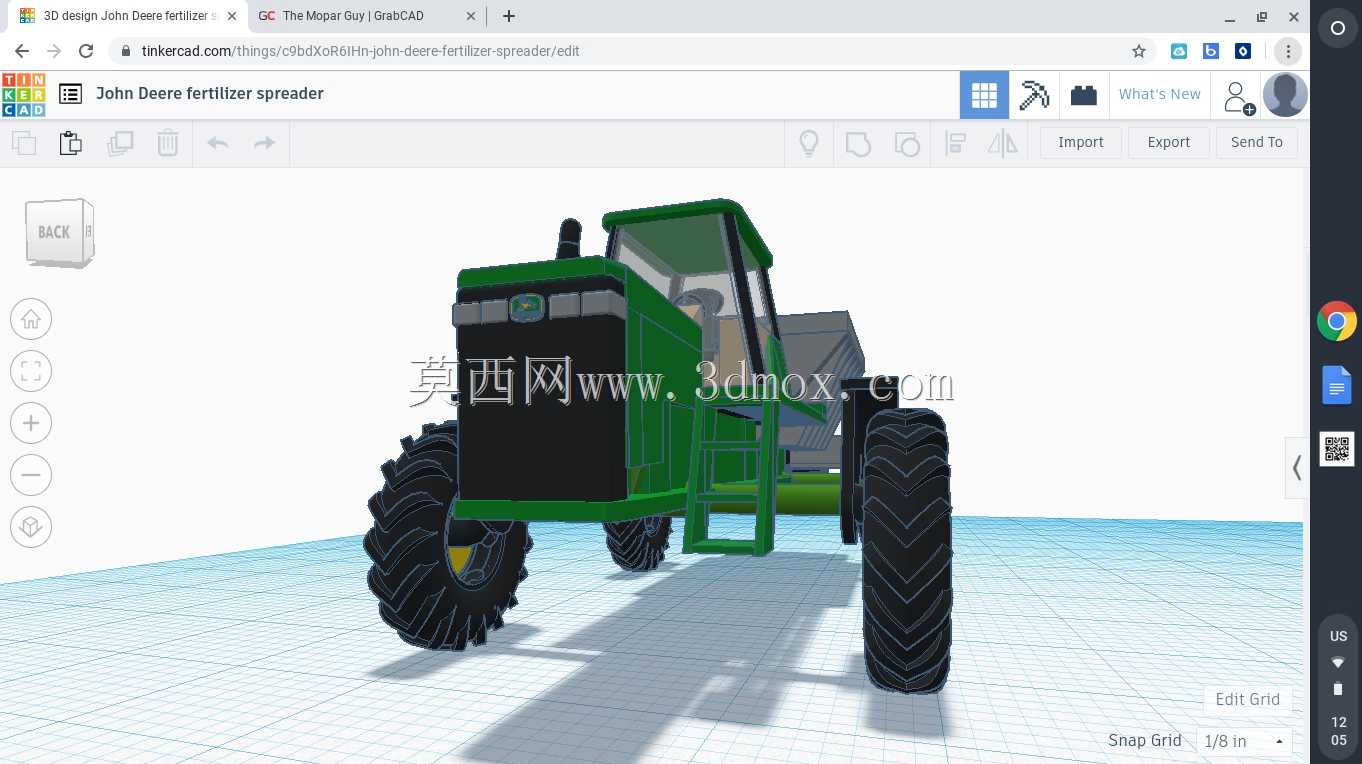Click the Group shapes tool

(858, 144)
